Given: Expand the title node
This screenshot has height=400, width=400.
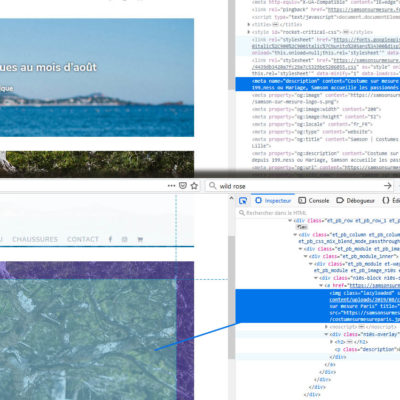Looking at the screenshot, I should point(249,24).
